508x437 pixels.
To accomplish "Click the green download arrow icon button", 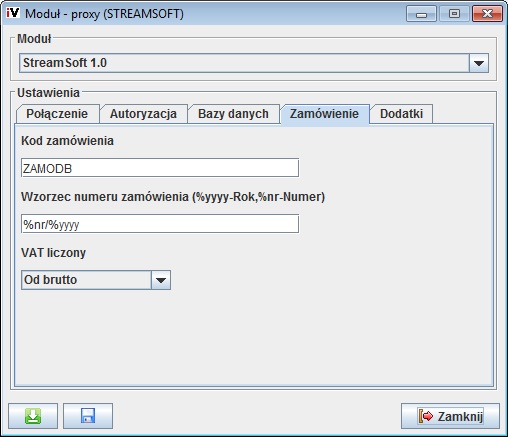I will (33, 416).
